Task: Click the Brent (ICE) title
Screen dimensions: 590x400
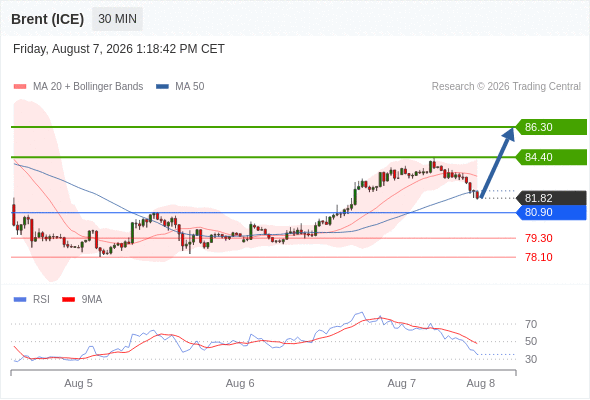Action: point(47,19)
